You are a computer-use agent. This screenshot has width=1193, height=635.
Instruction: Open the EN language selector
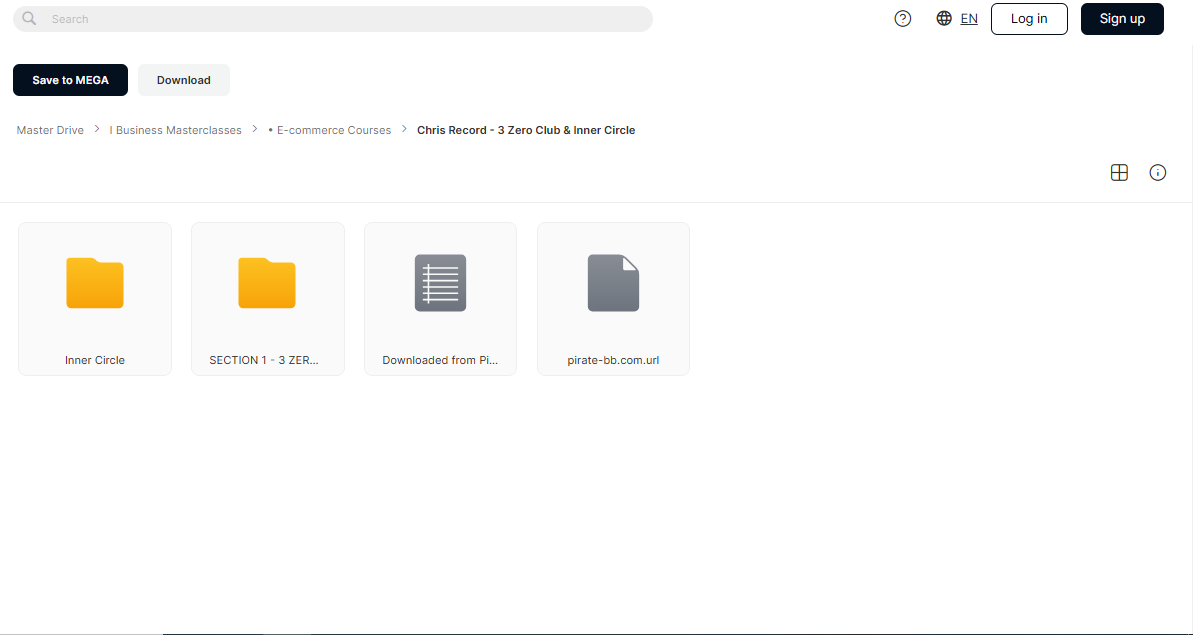(x=969, y=19)
